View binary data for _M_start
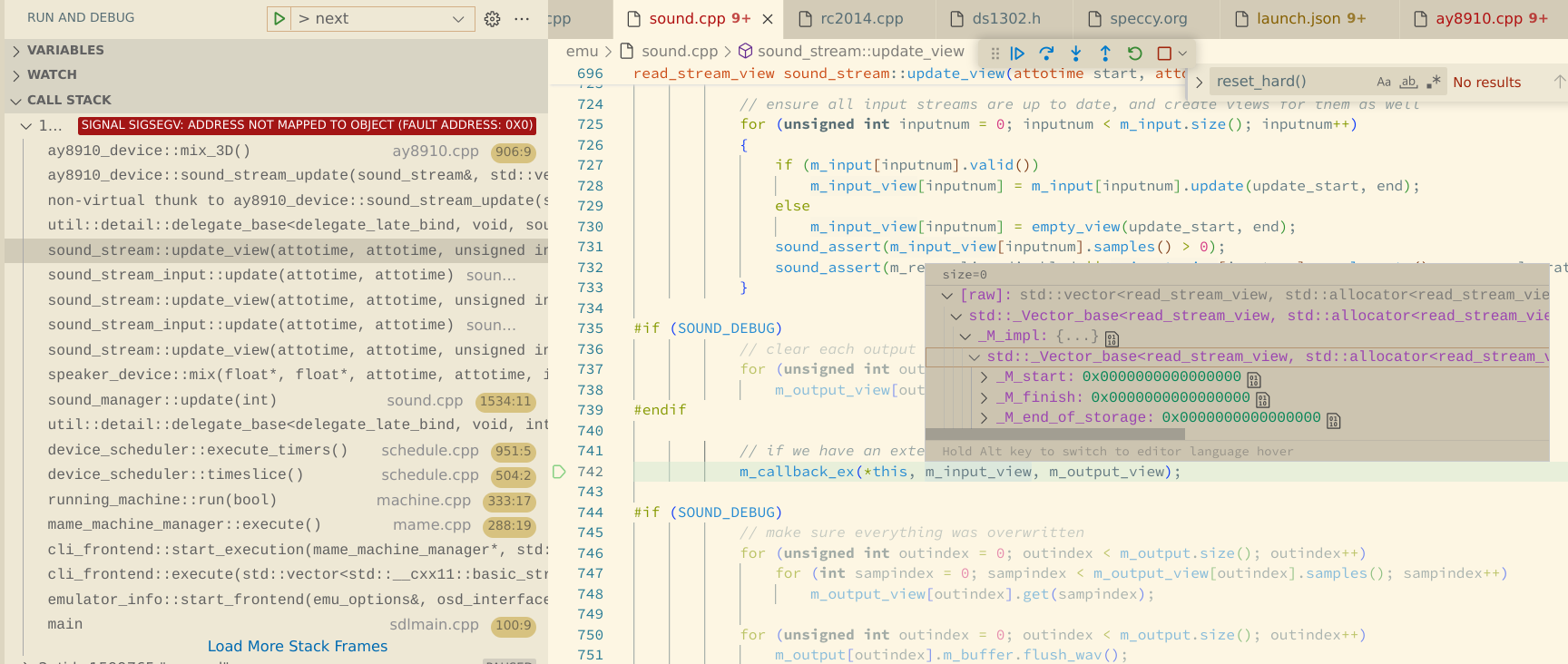Image resolution: width=1568 pixels, height=664 pixels. click(x=1254, y=379)
